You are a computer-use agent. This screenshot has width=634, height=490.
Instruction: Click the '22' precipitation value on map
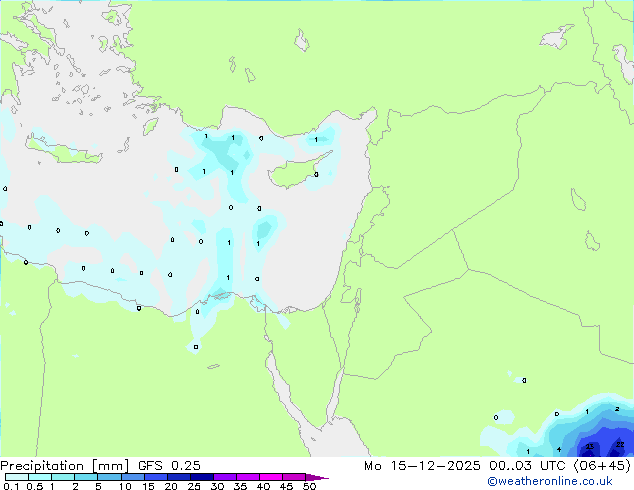click(620, 444)
